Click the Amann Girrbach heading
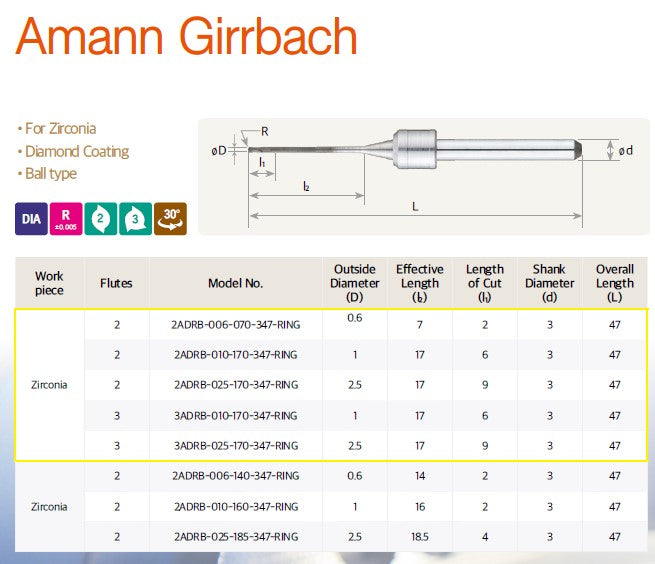The height and width of the screenshot is (564, 655). 186,36
